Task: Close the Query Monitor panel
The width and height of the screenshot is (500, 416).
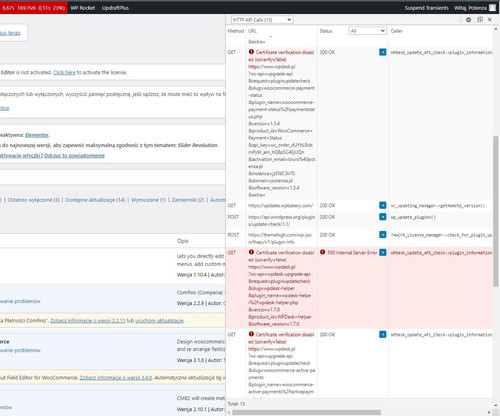Action: [490, 20]
